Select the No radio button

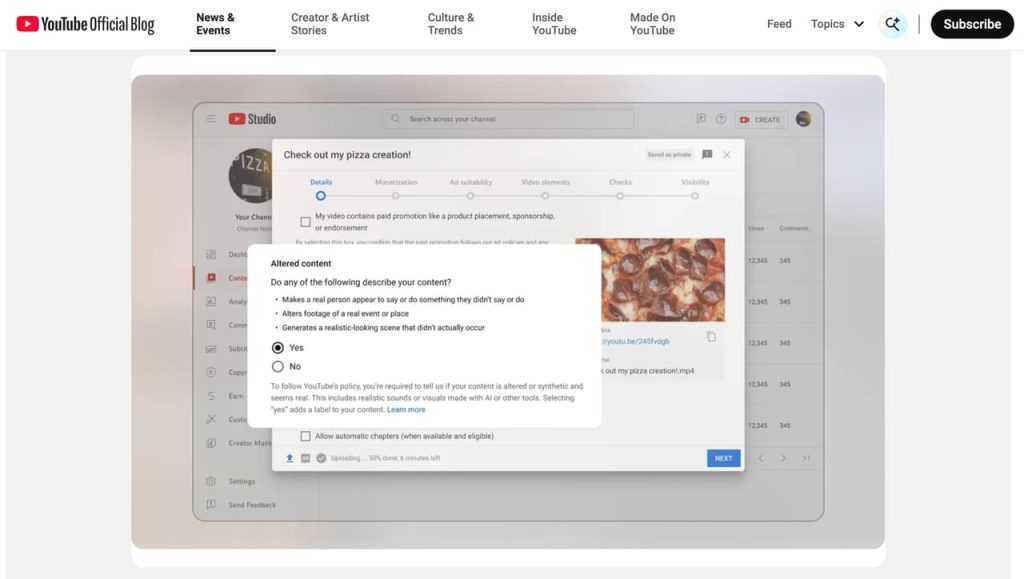(x=278, y=366)
